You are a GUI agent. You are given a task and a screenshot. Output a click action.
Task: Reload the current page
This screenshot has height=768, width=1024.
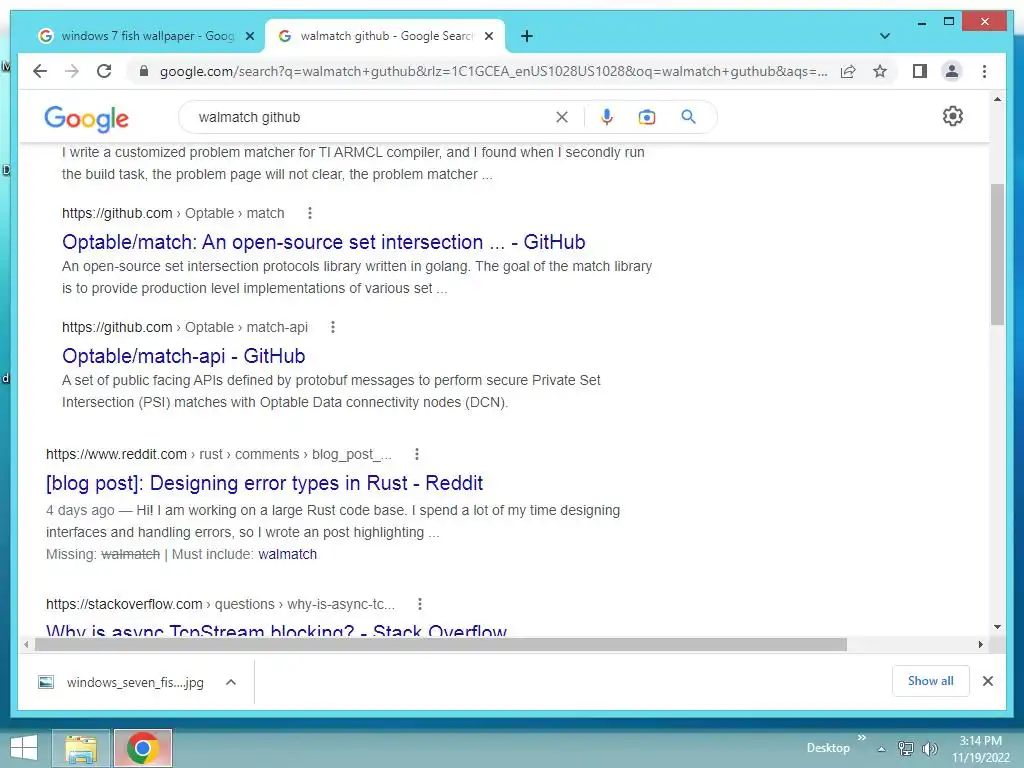pos(104,71)
